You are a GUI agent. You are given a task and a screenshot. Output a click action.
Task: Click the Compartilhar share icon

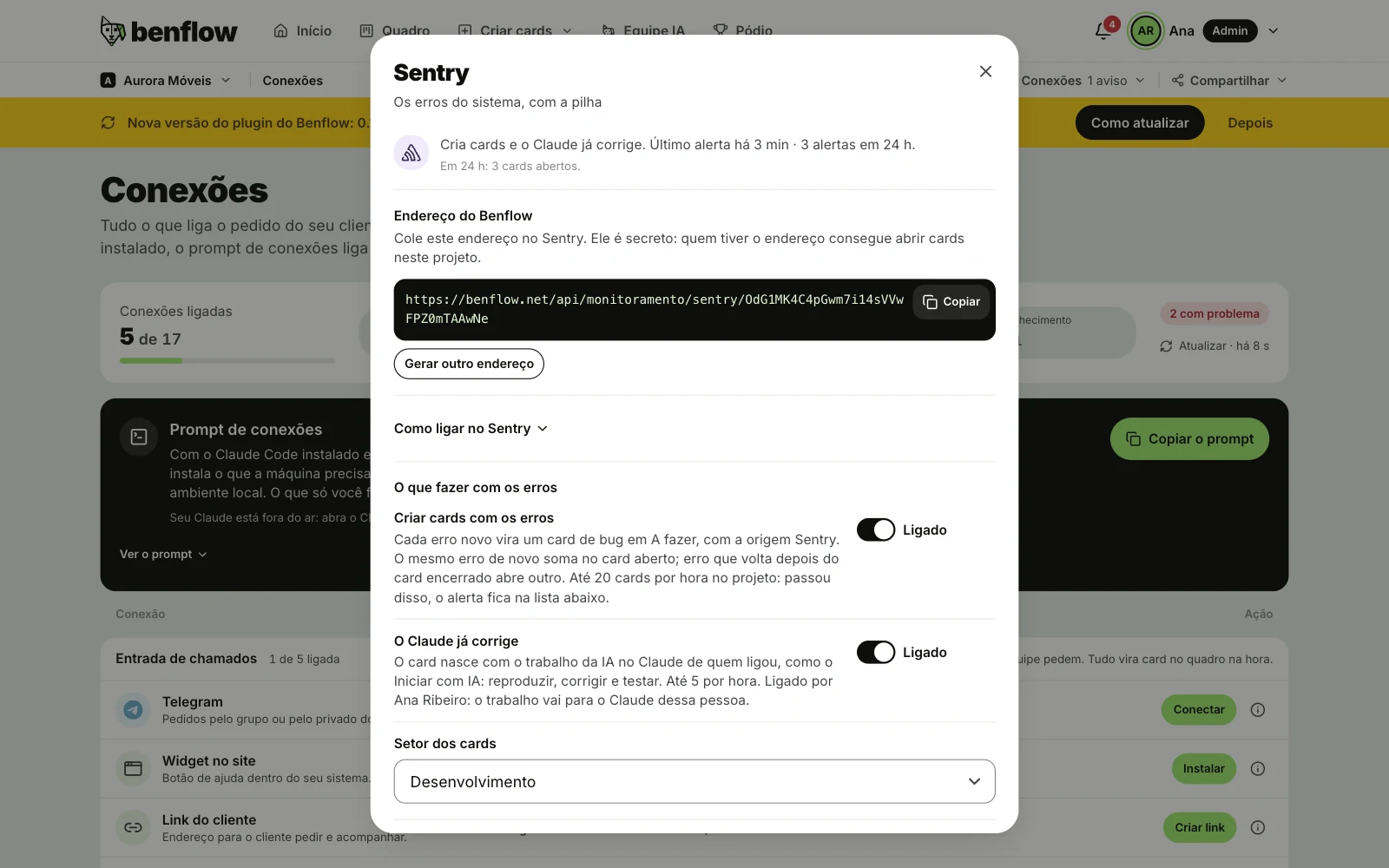click(1177, 80)
